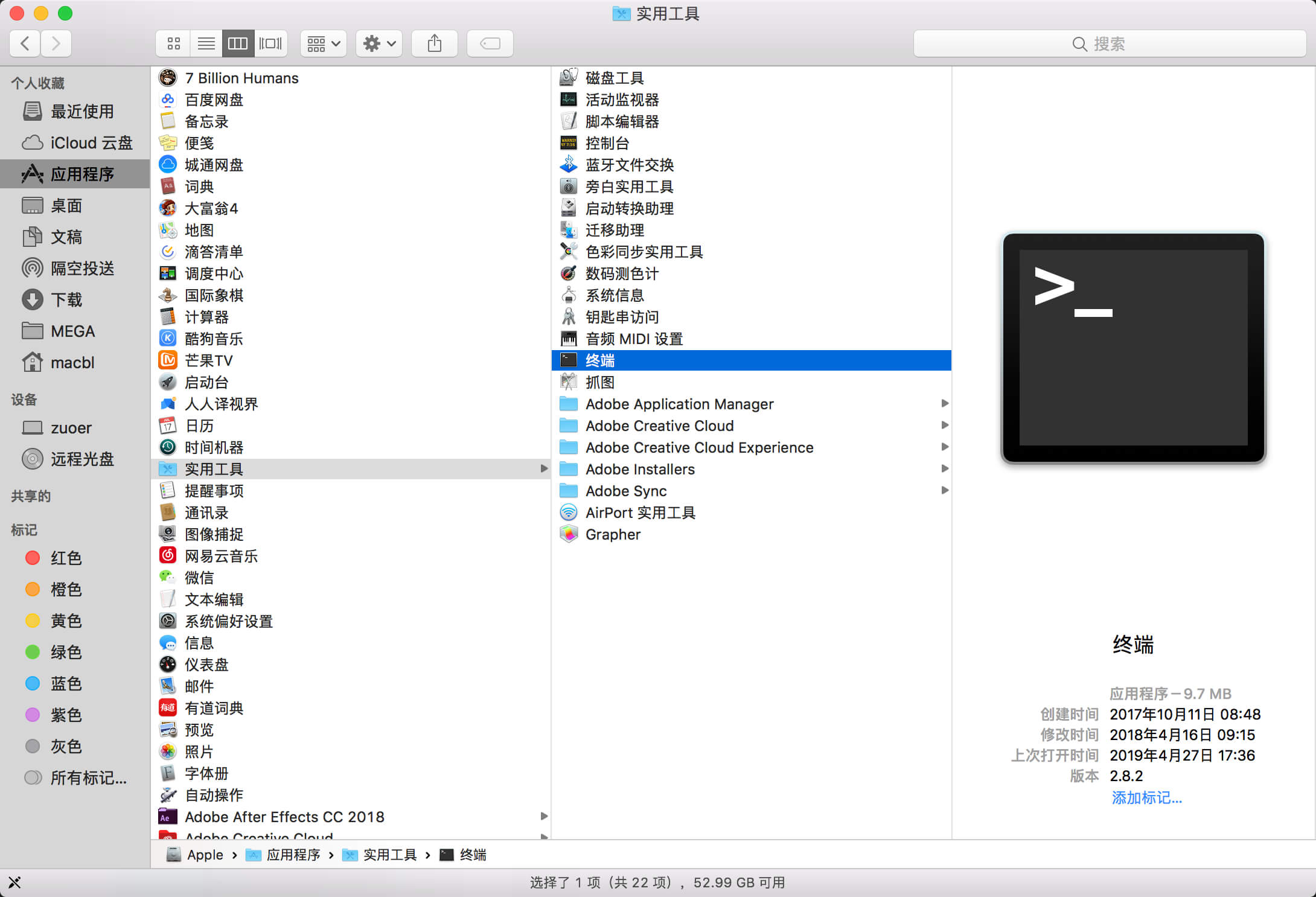Select the Grapher app
This screenshot has height=897, width=1316.
point(751,534)
